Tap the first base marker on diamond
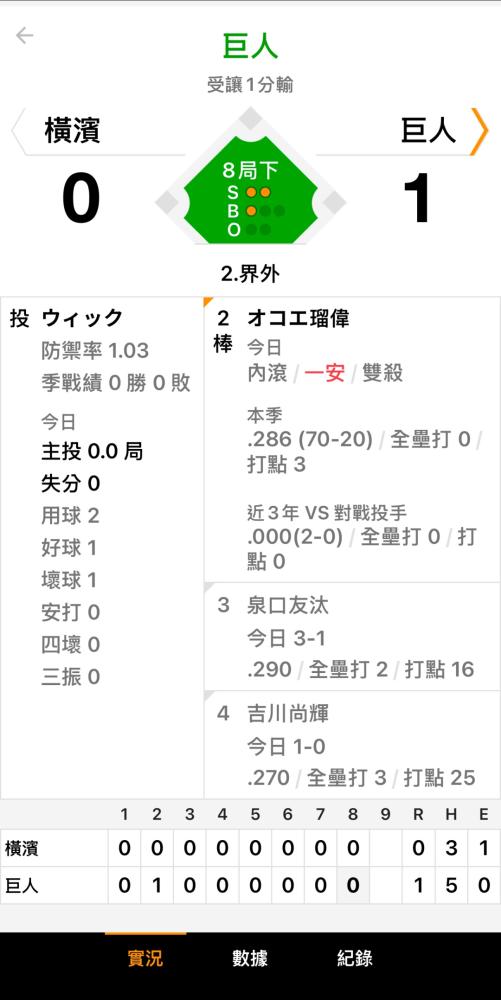Viewport: 501px width, 1000px height. click(x=333, y=203)
